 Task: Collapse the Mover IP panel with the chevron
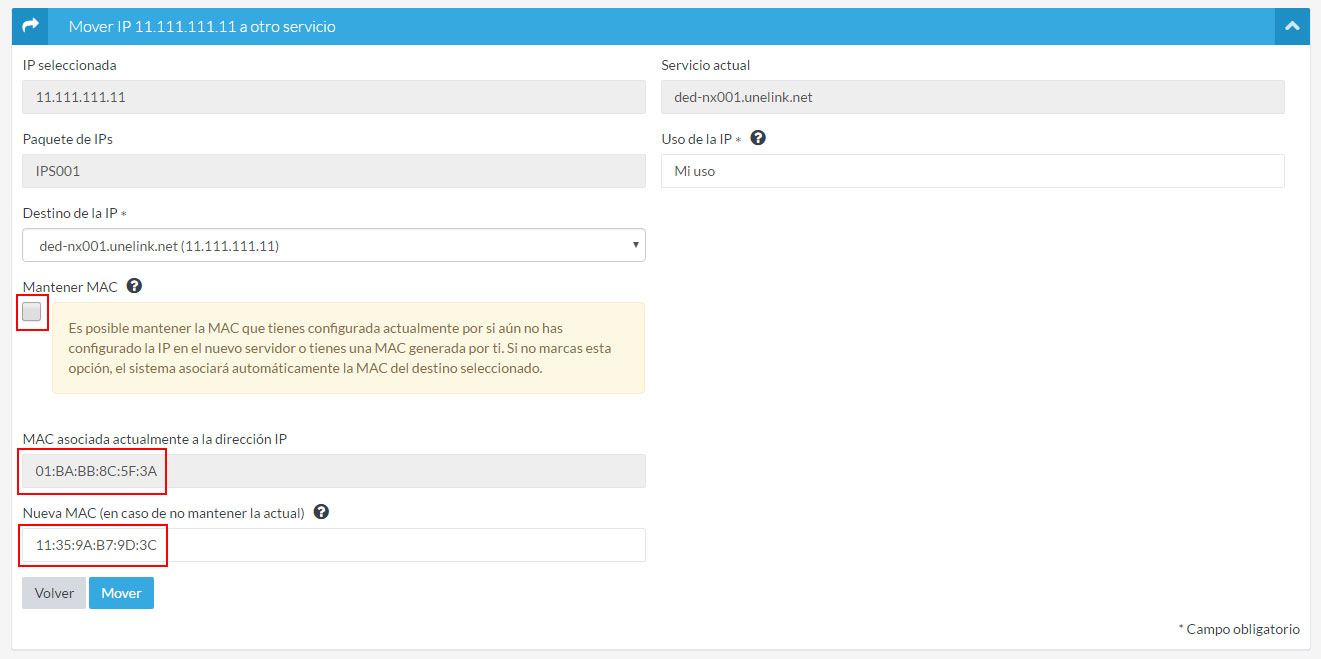1292,27
